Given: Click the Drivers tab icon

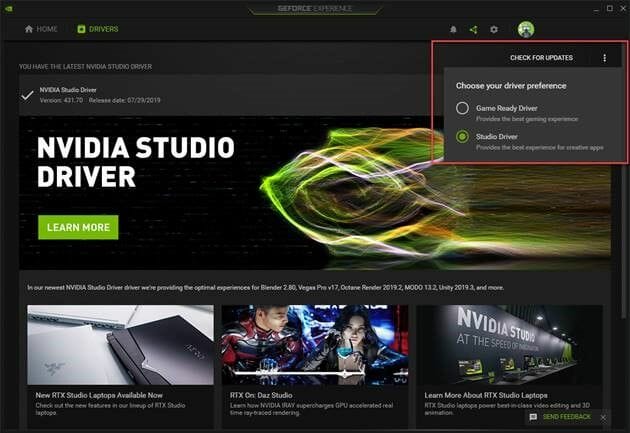Looking at the screenshot, I should click(x=81, y=29).
